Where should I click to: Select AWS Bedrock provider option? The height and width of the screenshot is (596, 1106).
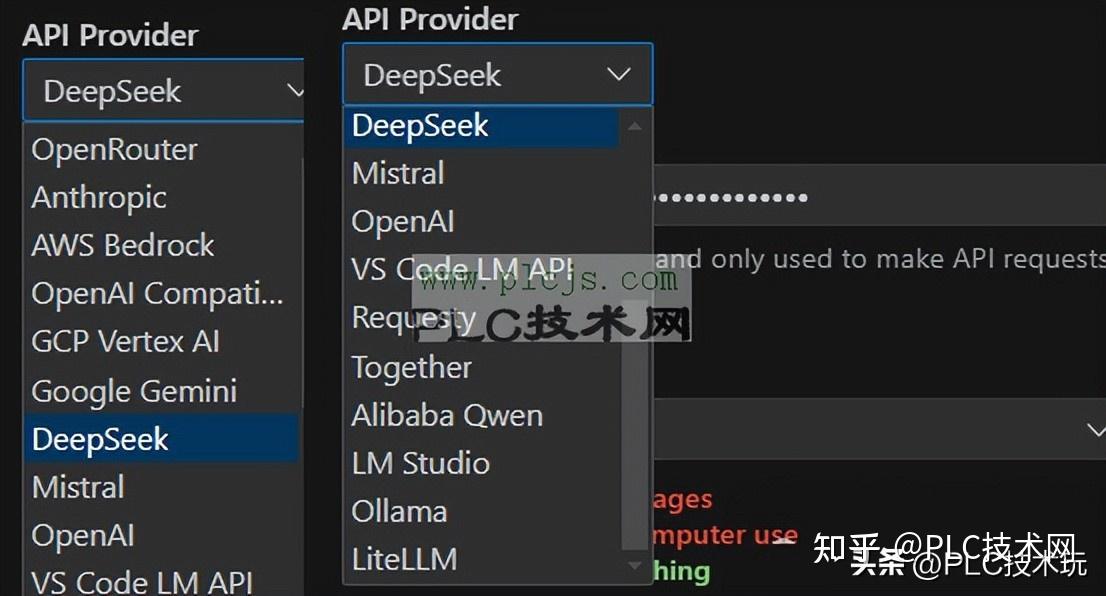pos(162,245)
